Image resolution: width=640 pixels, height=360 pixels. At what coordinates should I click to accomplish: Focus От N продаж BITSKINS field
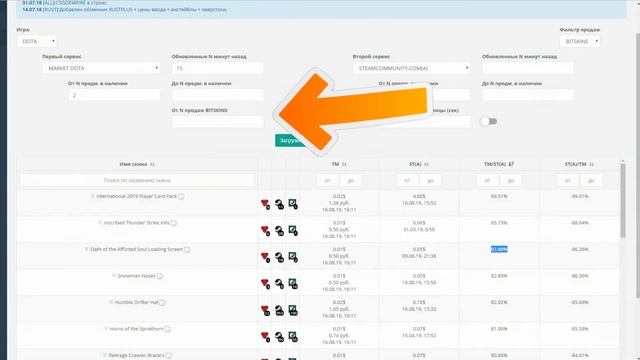[x=218, y=122]
